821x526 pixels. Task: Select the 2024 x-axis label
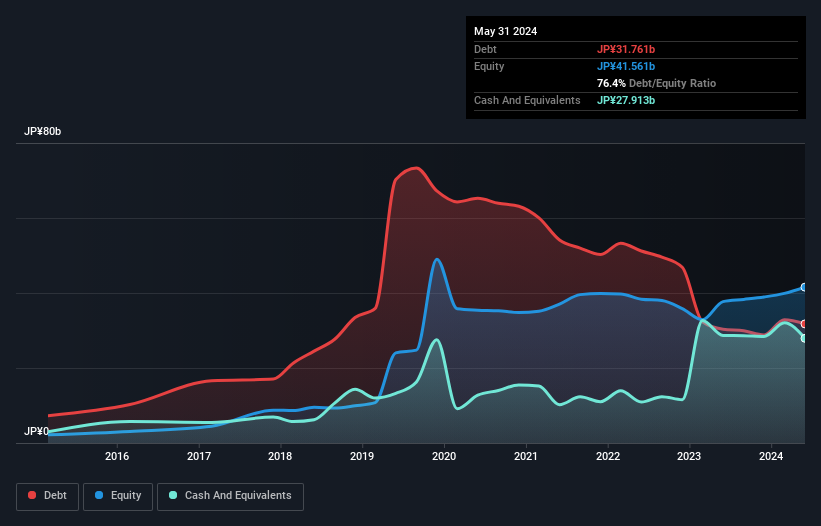click(771, 456)
